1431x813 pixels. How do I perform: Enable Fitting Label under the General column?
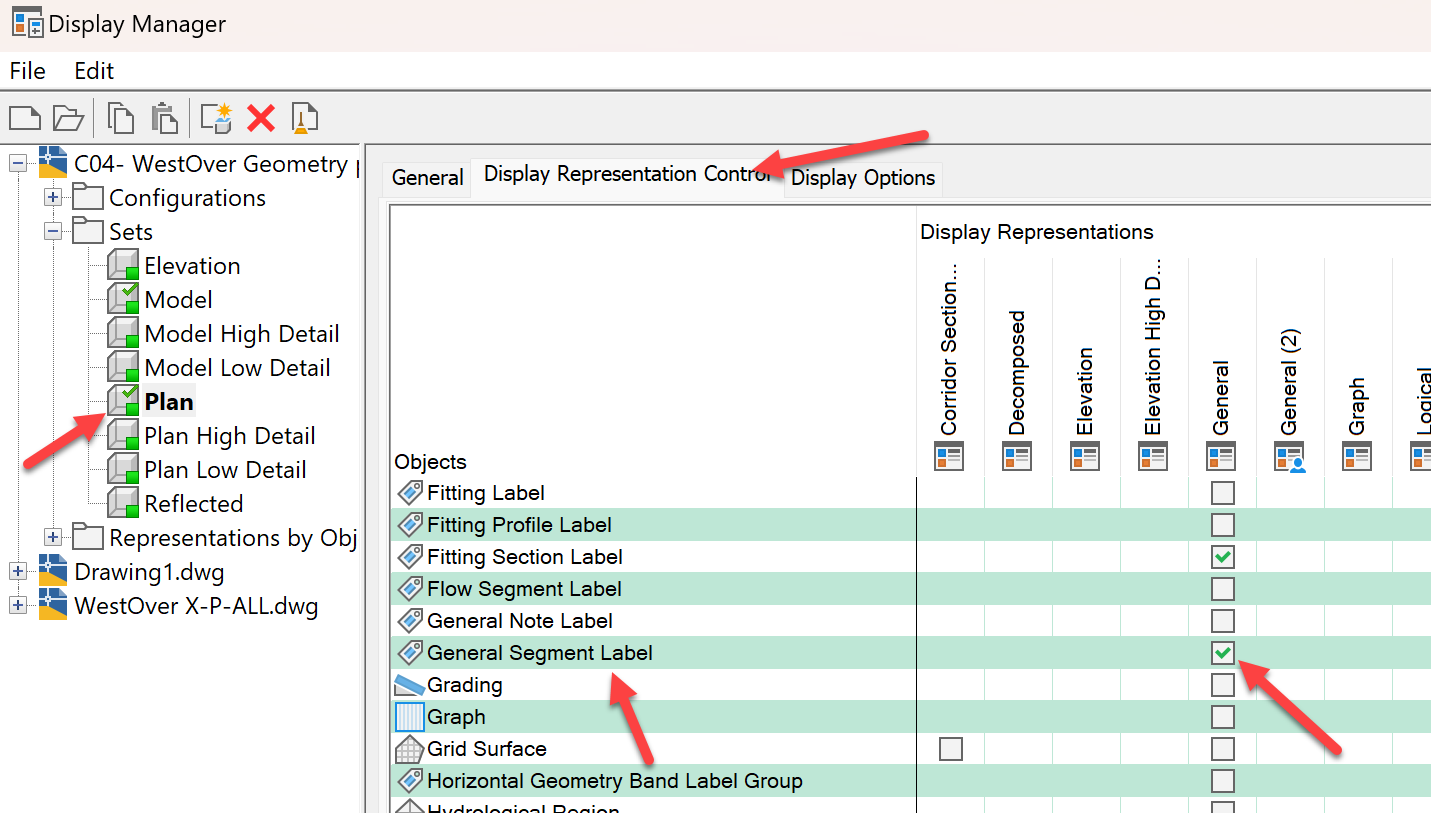pyautogui.click(x=1222, y=492)
